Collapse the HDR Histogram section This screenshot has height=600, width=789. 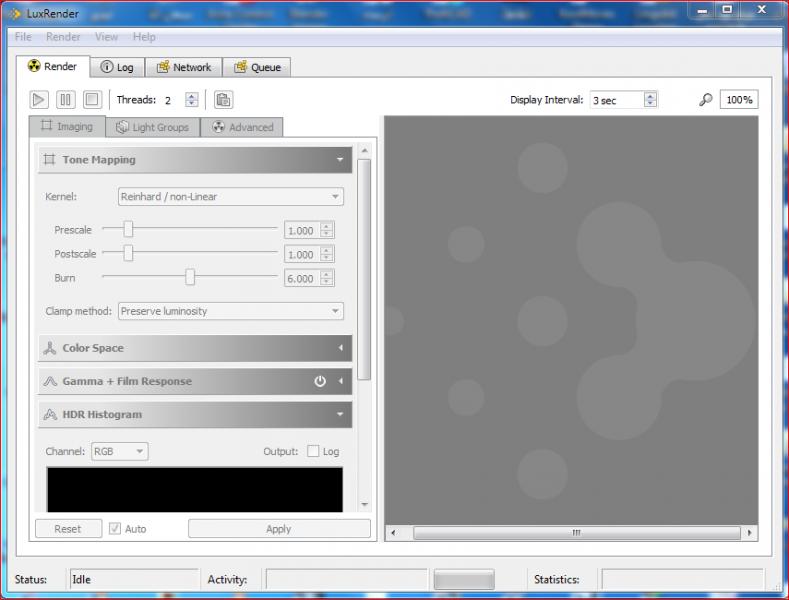tap(340, 415)
